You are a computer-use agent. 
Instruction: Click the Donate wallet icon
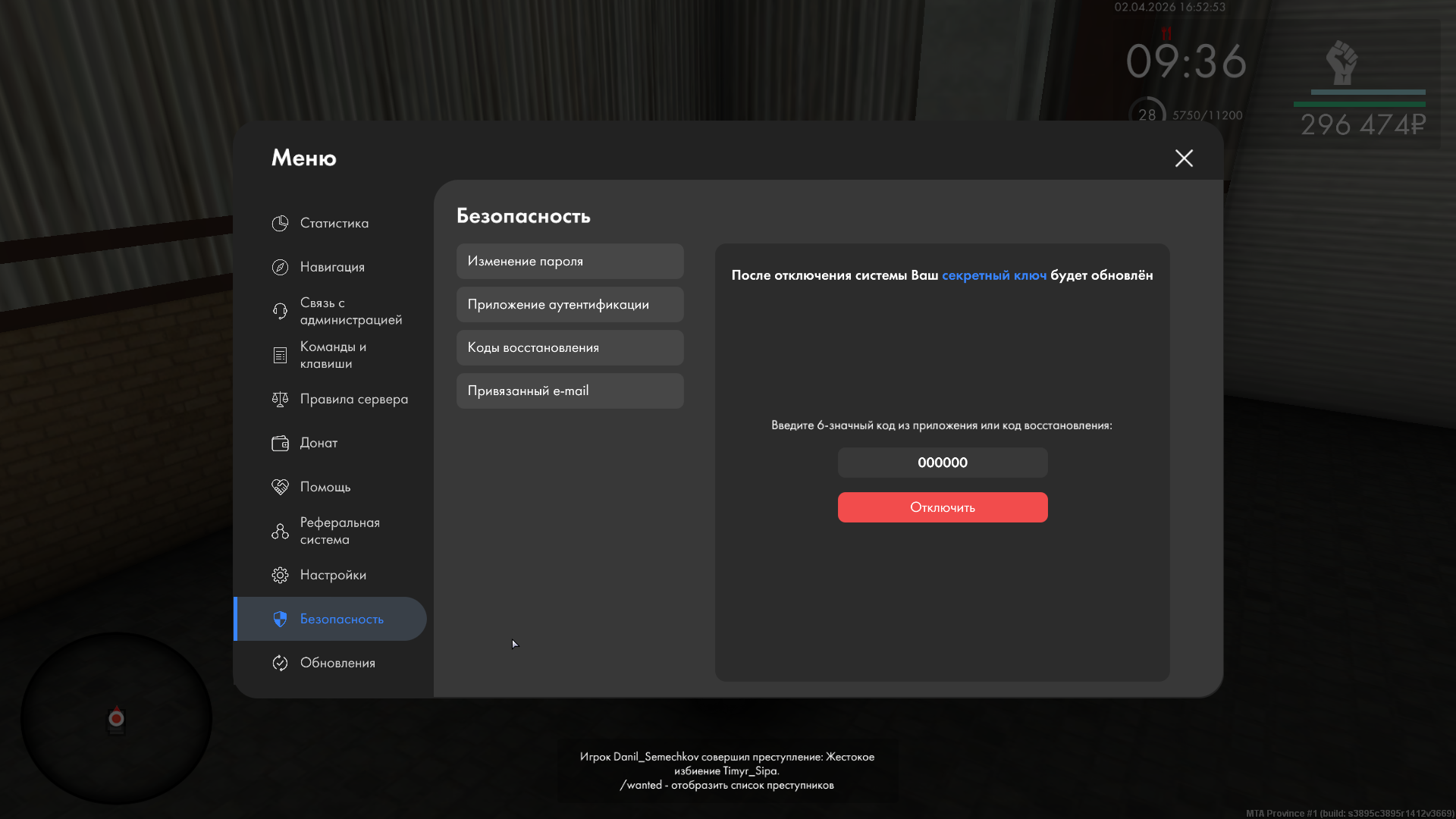pos(280,443)
